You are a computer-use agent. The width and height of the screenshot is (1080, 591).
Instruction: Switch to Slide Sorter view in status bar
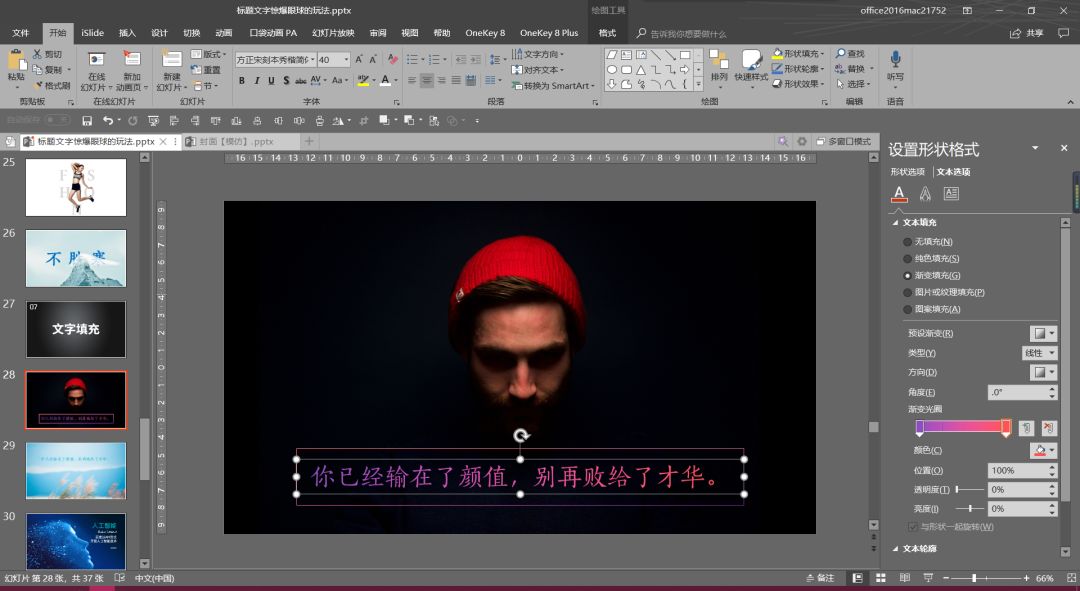coord(880,578)
